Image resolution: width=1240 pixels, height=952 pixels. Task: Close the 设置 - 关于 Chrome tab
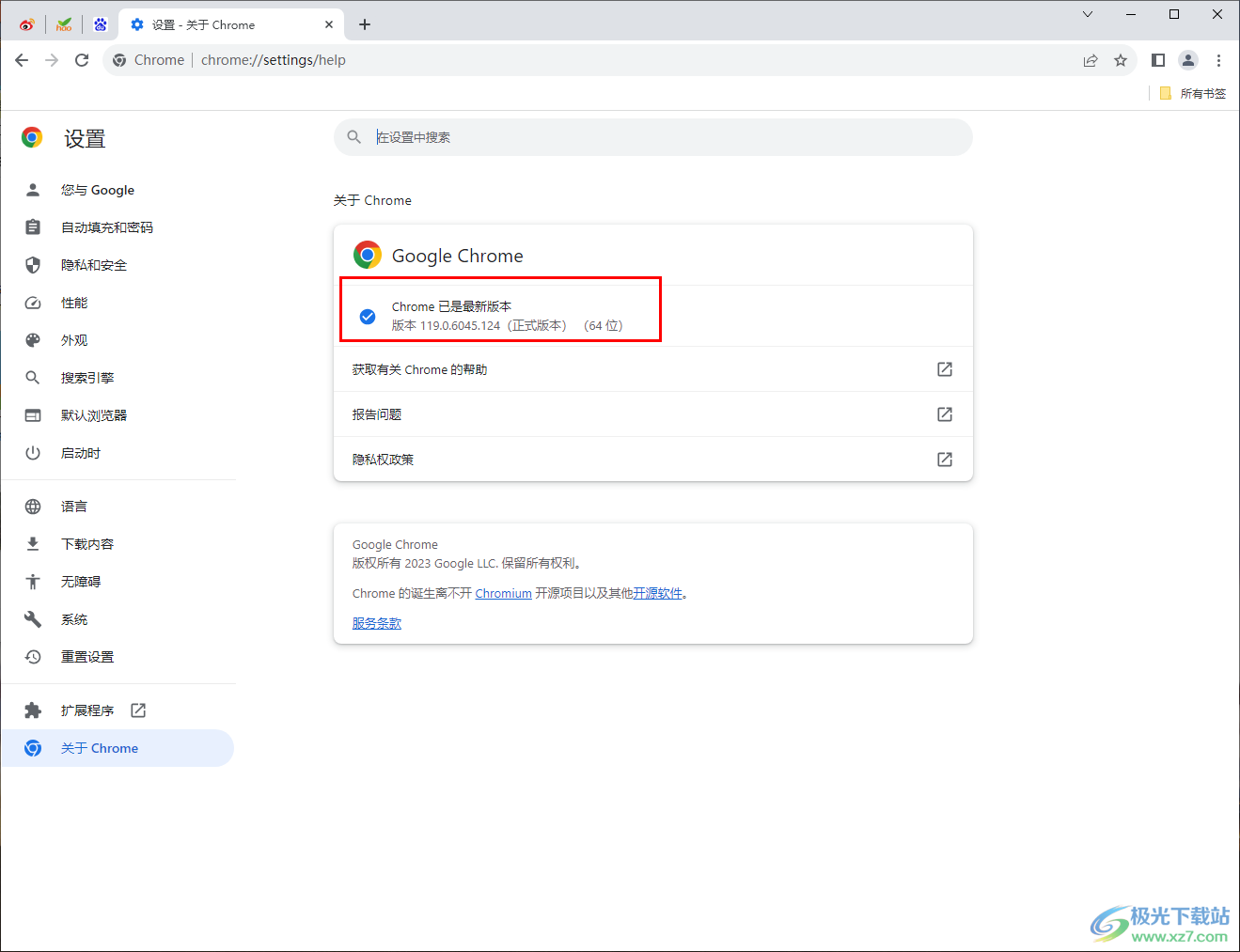tap(329, 24)
